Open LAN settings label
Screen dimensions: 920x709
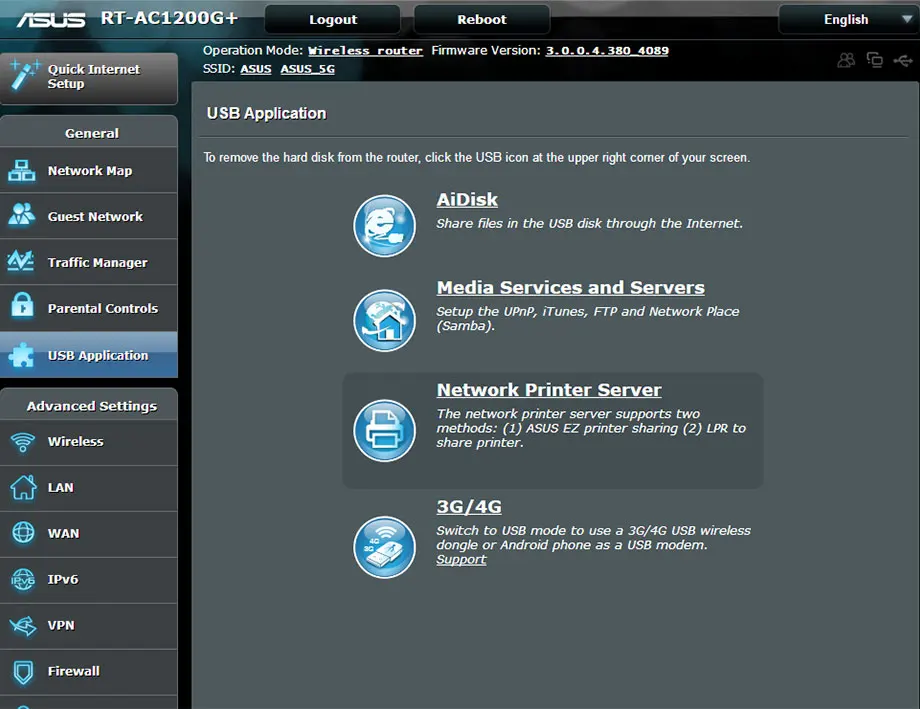(x=60, y=487)
